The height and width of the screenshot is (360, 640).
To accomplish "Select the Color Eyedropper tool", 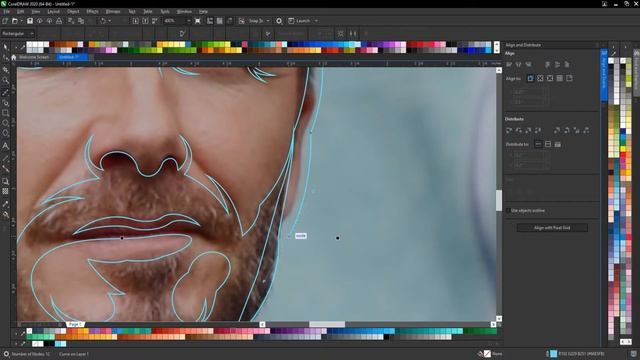I will click(5, 204).
